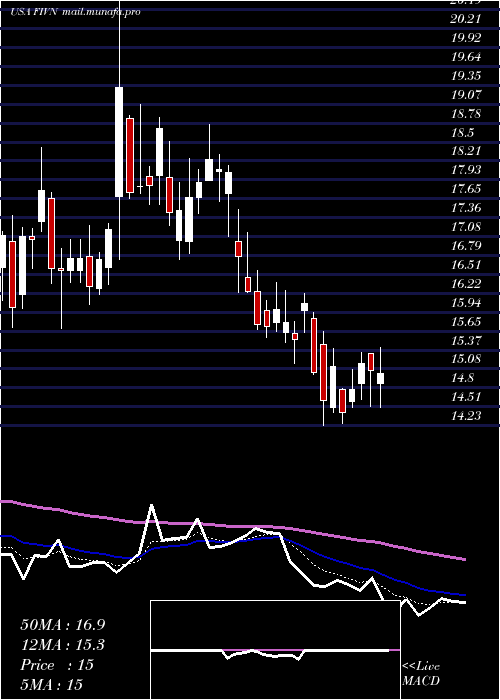Click the 20.21 price axis label
500x700 pixels.
click(466, 19)
